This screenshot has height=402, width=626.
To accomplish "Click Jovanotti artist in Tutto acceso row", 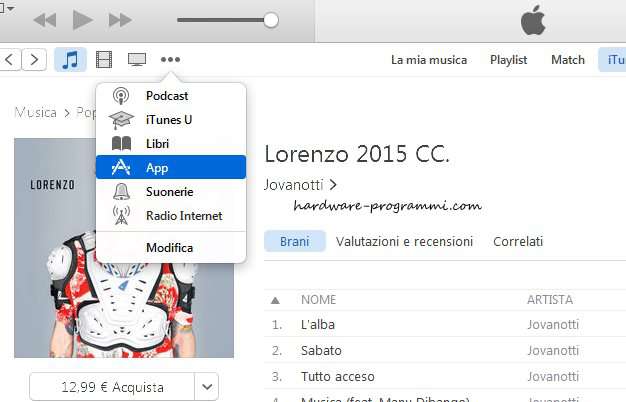I will tap(553, 376).
